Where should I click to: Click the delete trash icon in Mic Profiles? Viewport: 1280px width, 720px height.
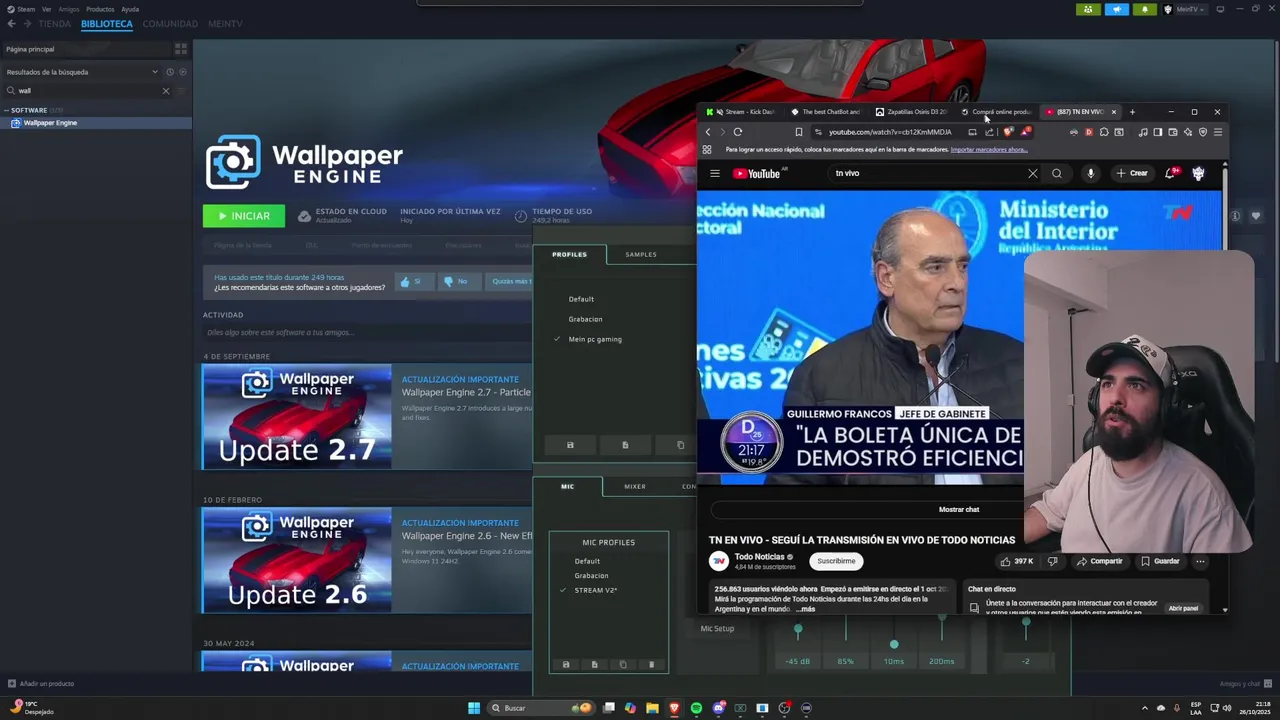[x=651, y=664]
